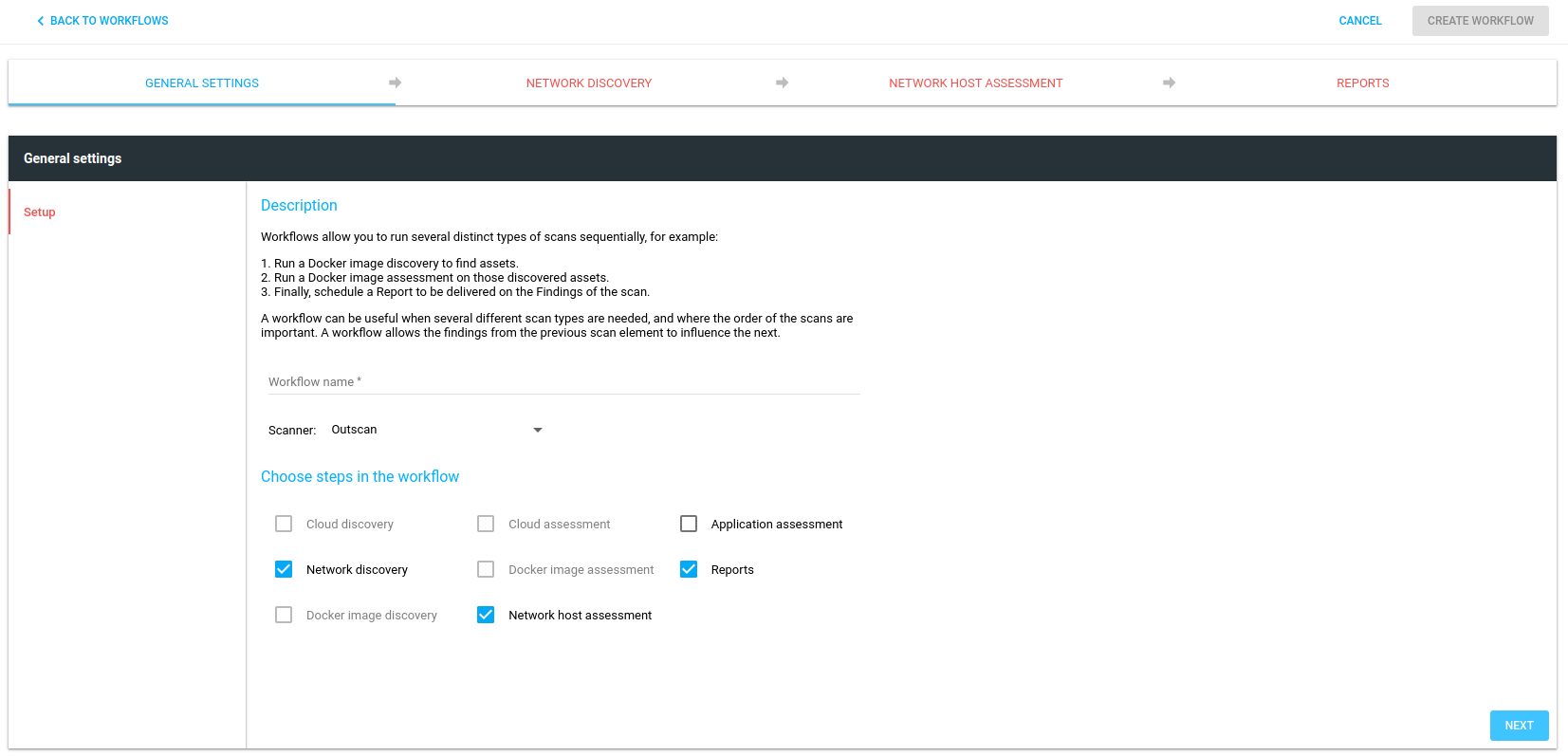The image size is (1568, 756).
Task: Click arrow icon after General Settings step
Action: [x=396, y=83]
